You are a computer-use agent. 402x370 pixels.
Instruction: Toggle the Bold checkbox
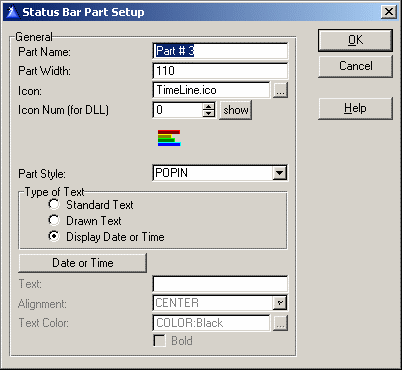pos(159,341)
